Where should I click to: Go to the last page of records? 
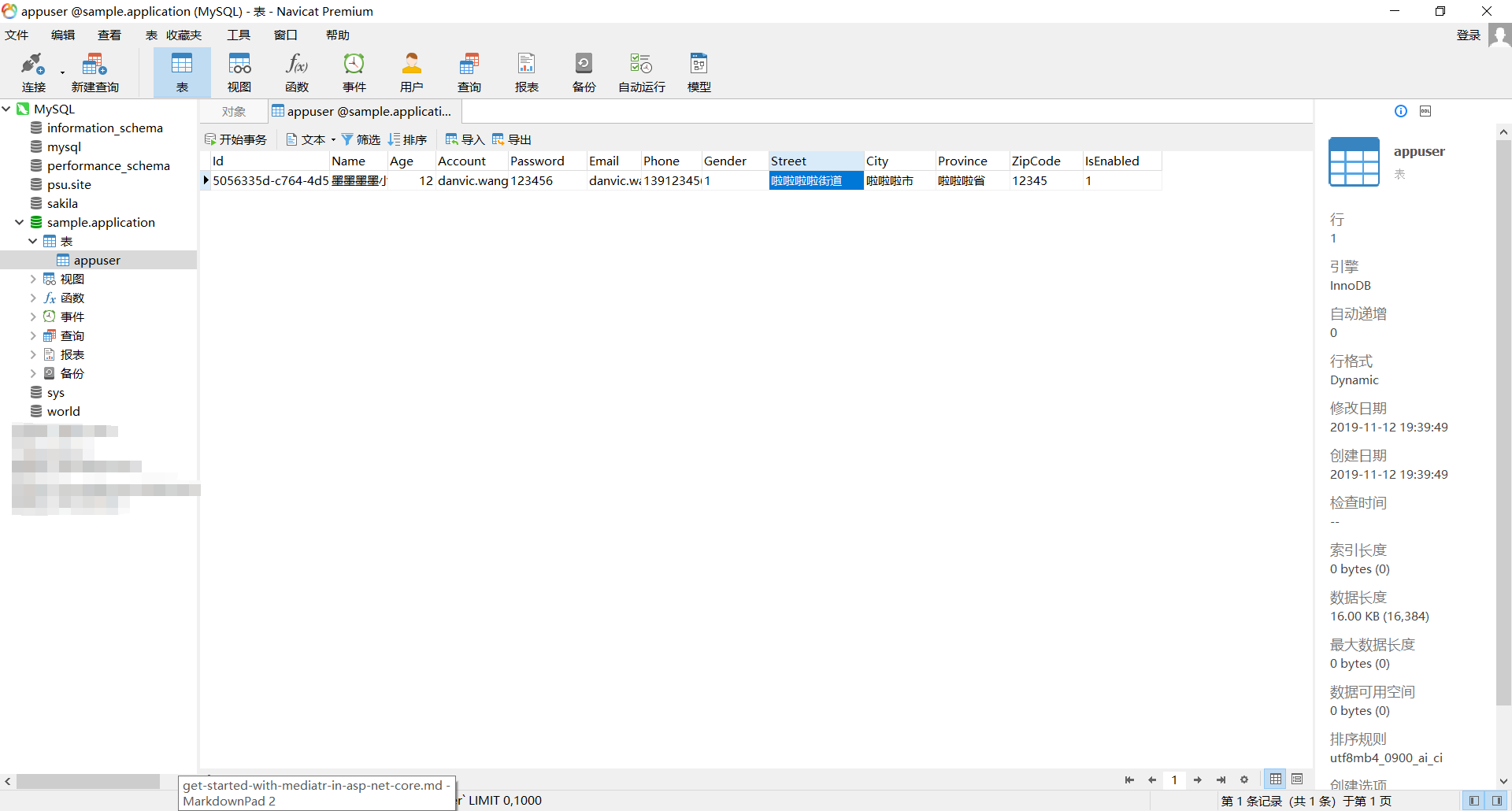coord(1221,780)
